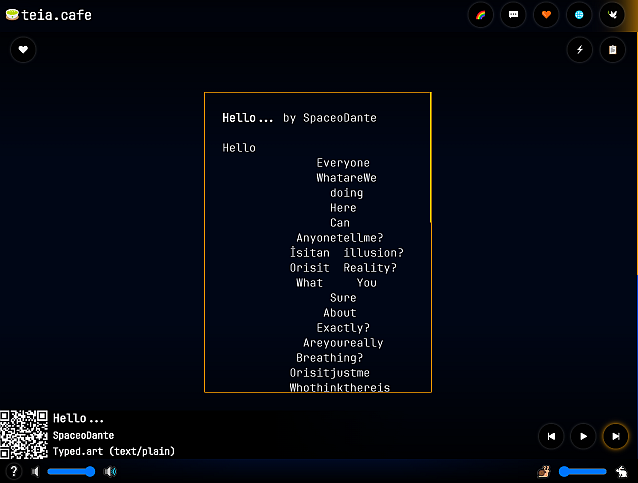Click the loud speaker icon

click(110, 472)
